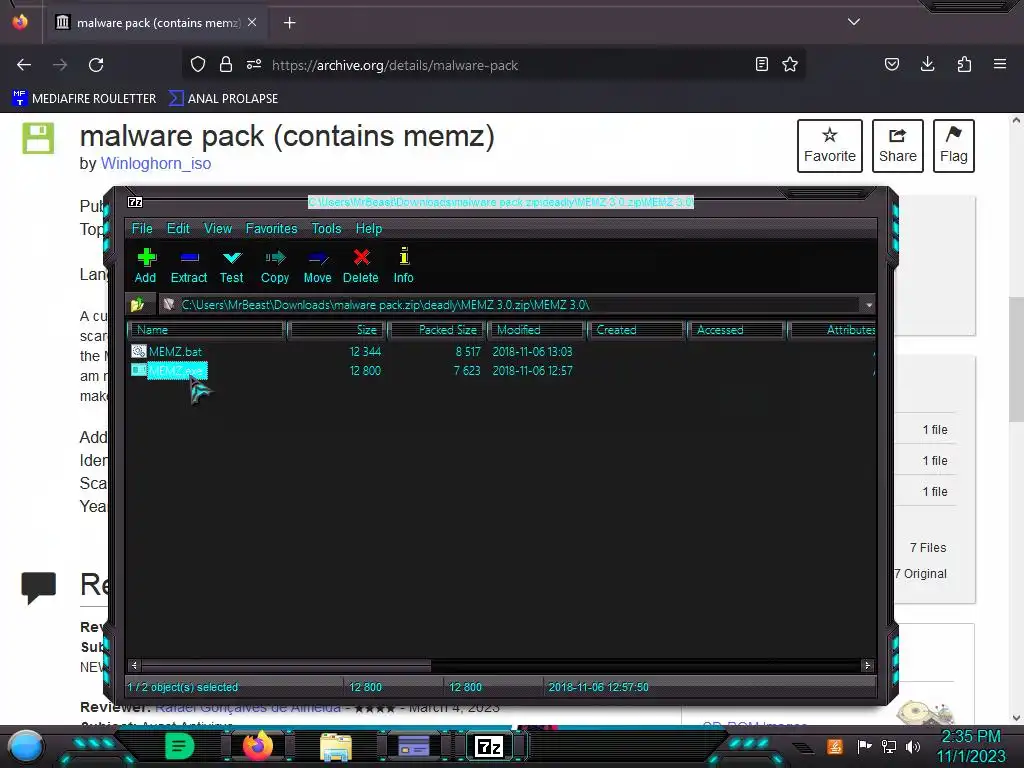Select the MEMZ.bat file row
Screen dimensions: 1024x768
[x=502, y=351]
